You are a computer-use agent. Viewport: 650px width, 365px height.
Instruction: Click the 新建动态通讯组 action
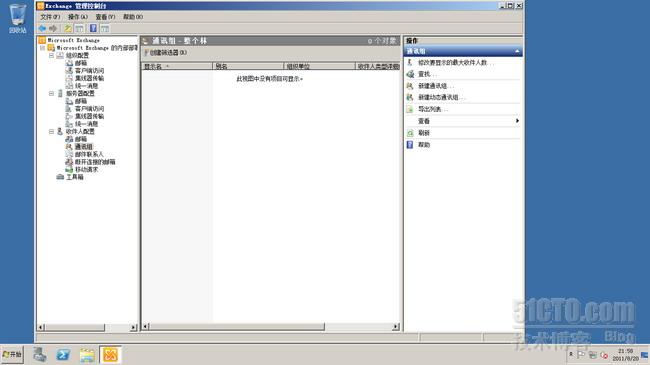(441, 97)
